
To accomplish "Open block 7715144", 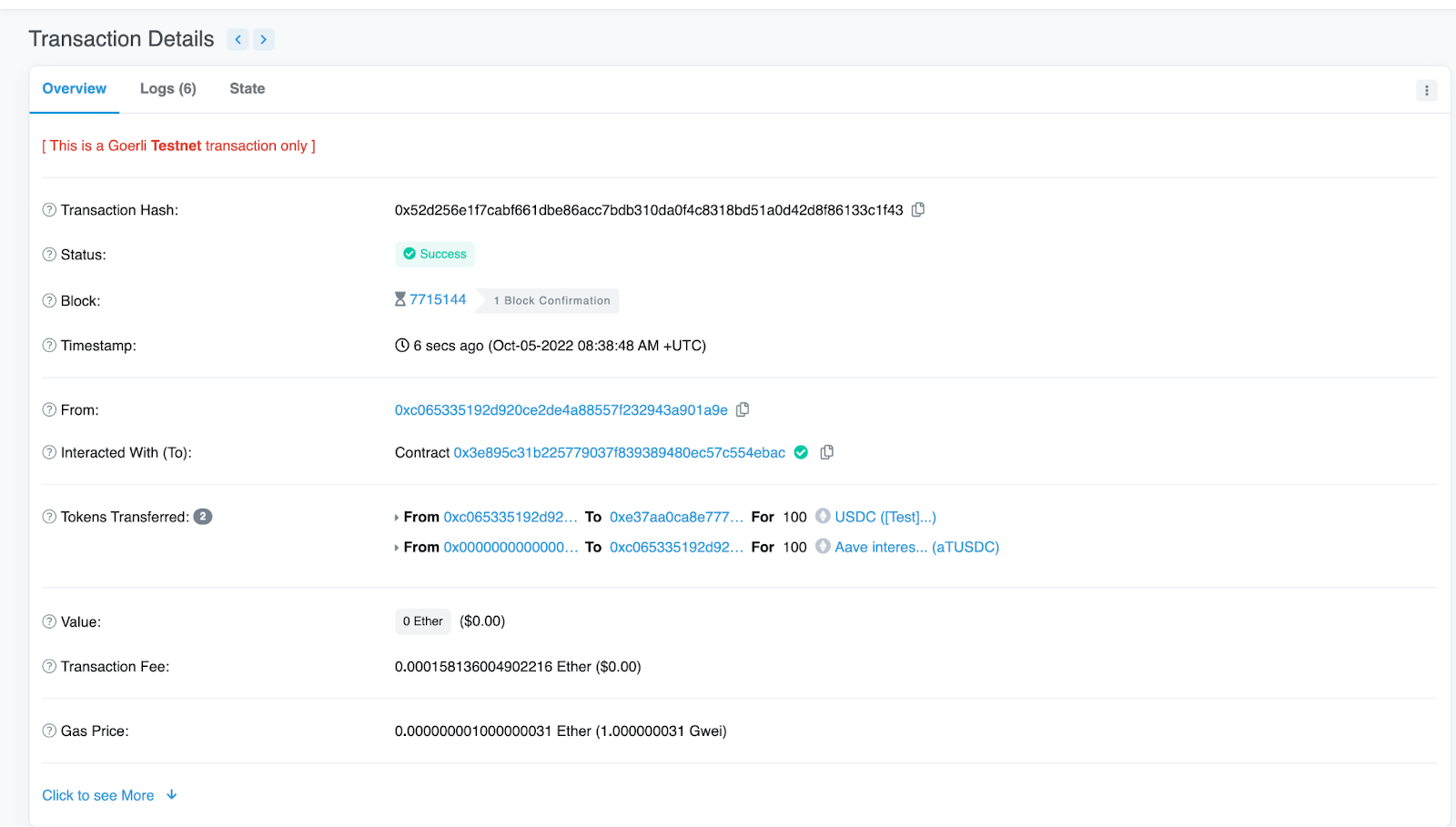I will tap(438, 300).
